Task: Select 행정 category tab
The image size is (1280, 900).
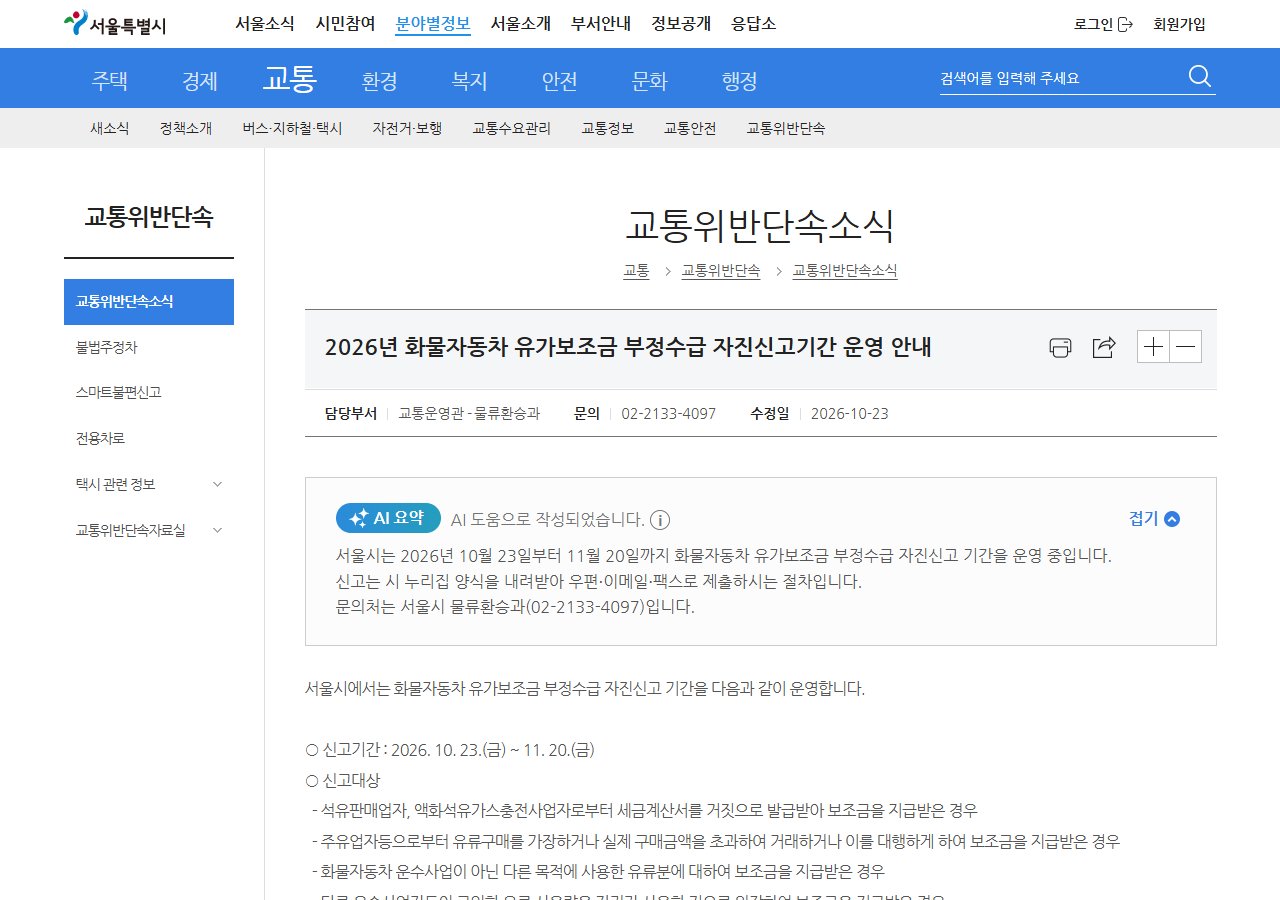Action: point(739,80)
